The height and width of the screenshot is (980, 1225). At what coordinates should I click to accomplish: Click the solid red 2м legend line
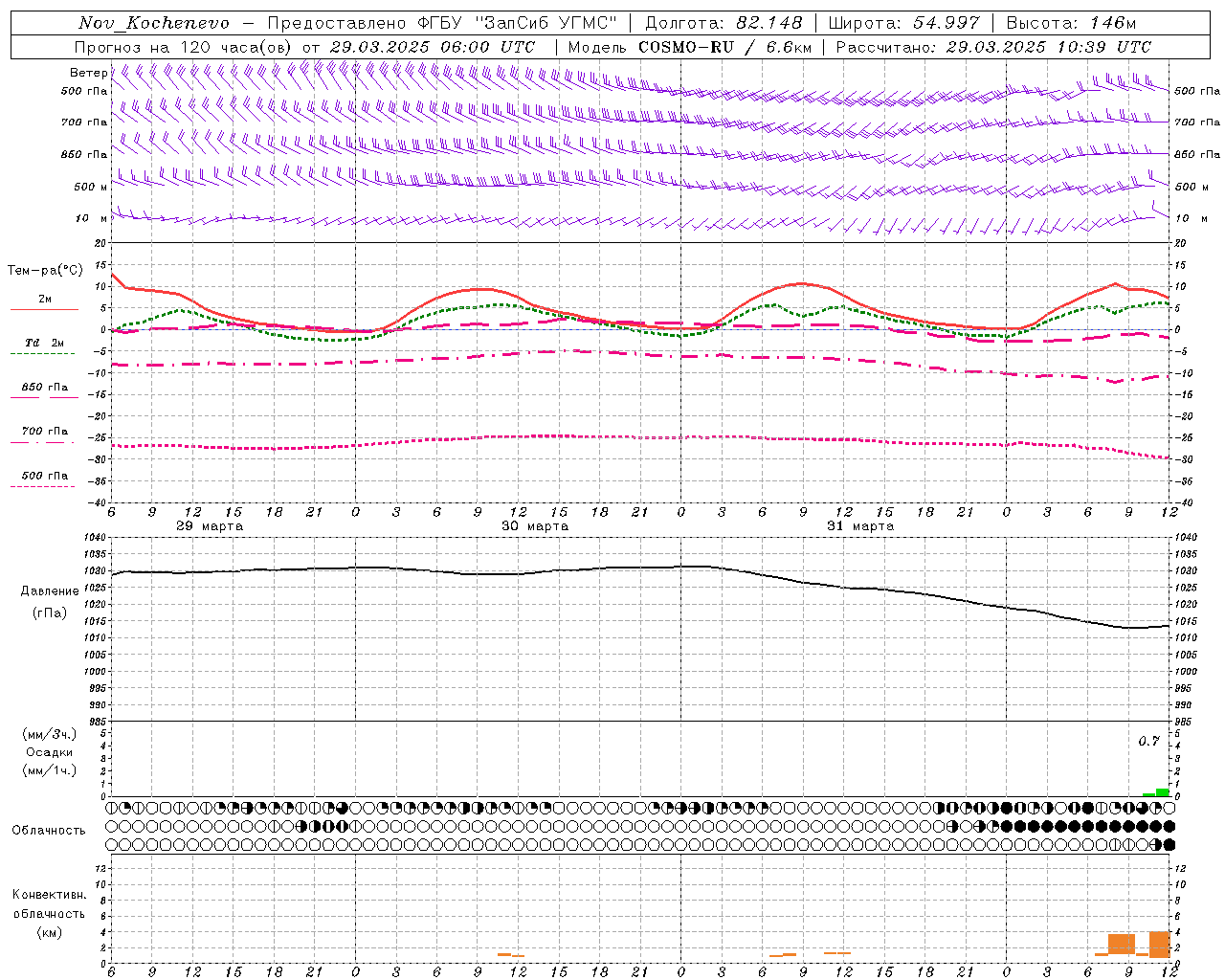click(44, 309)
